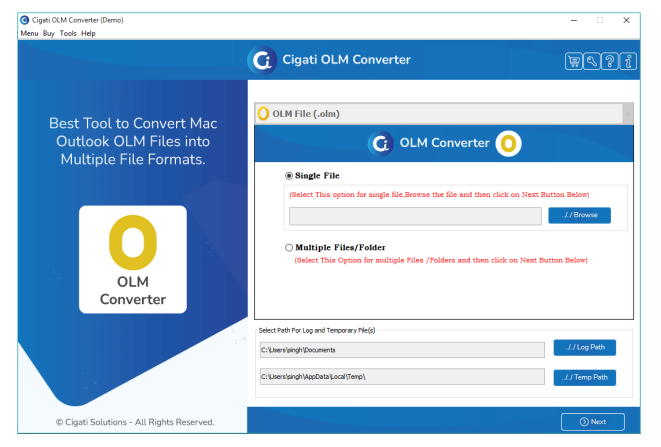
Task: Expand the OLM File (.olm) dropdown arrow
Action: (628, 113)
